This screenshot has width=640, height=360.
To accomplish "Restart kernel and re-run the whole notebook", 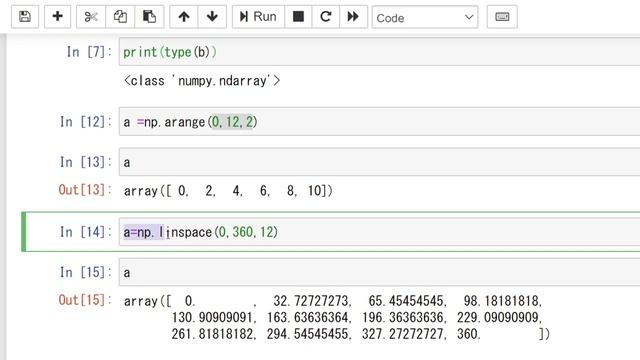I will [x=353, y=17].
